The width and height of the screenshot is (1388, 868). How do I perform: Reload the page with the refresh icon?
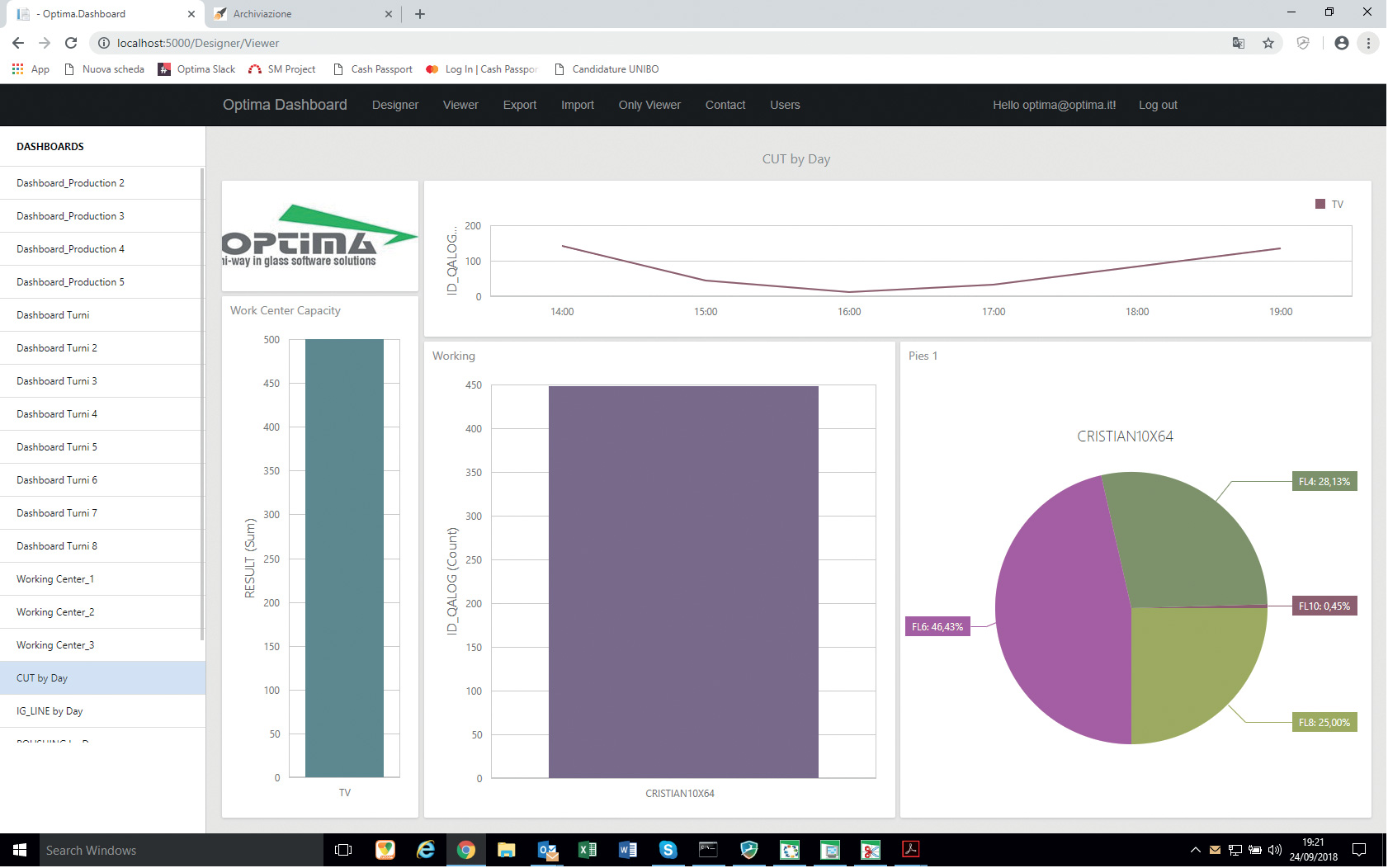click(71, 43)
